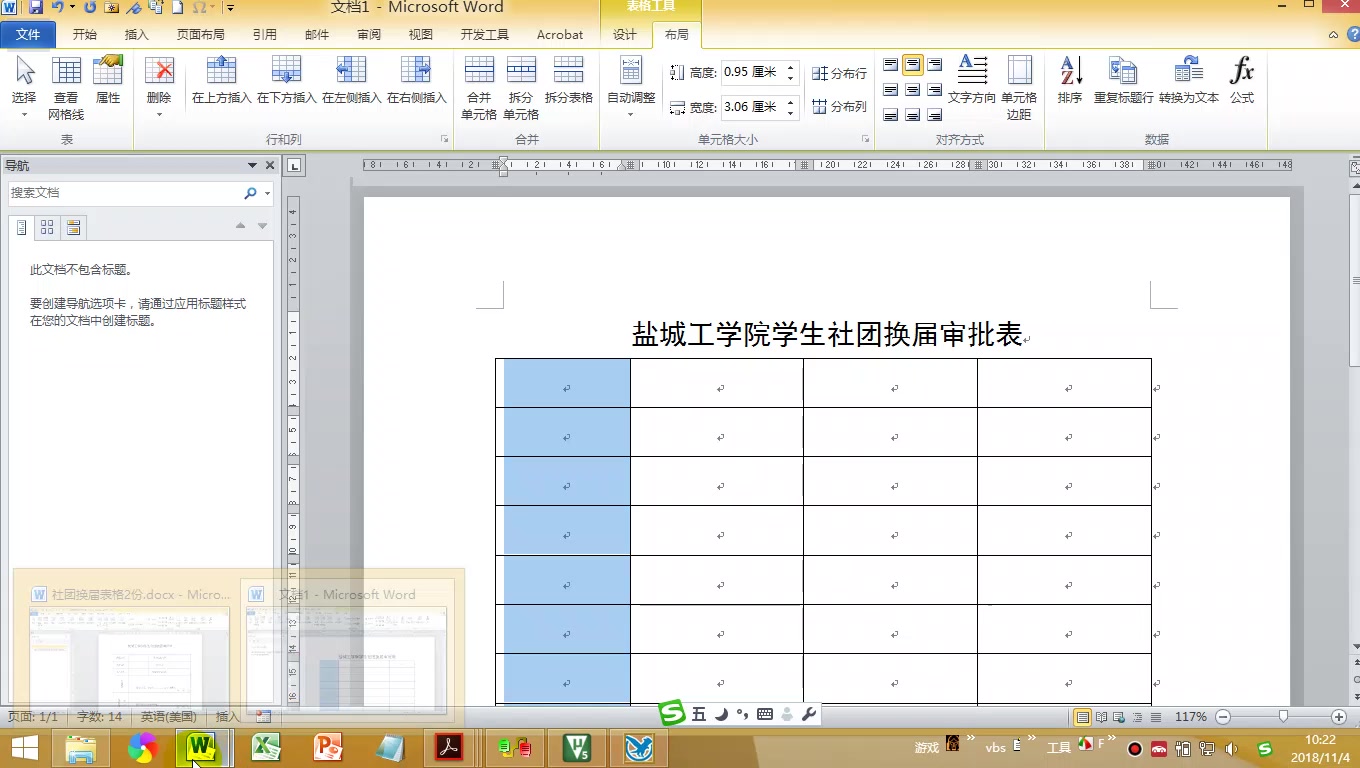Viewport: 1360px width, 768px height.
Task: Distribute rows evenly (分布行)
Action: tap(839, 73)
